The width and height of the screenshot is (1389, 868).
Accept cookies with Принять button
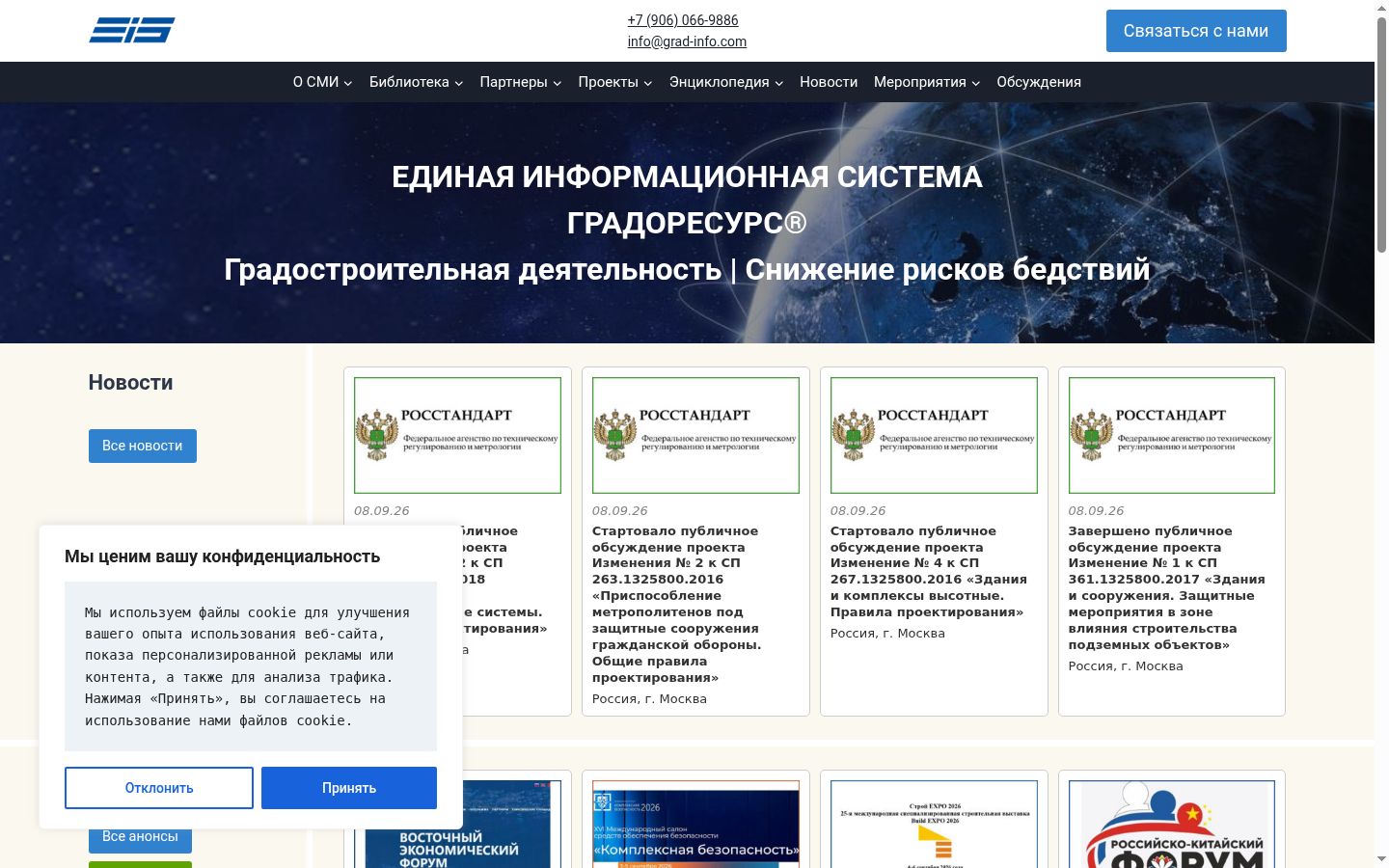(x=349, y=788)
